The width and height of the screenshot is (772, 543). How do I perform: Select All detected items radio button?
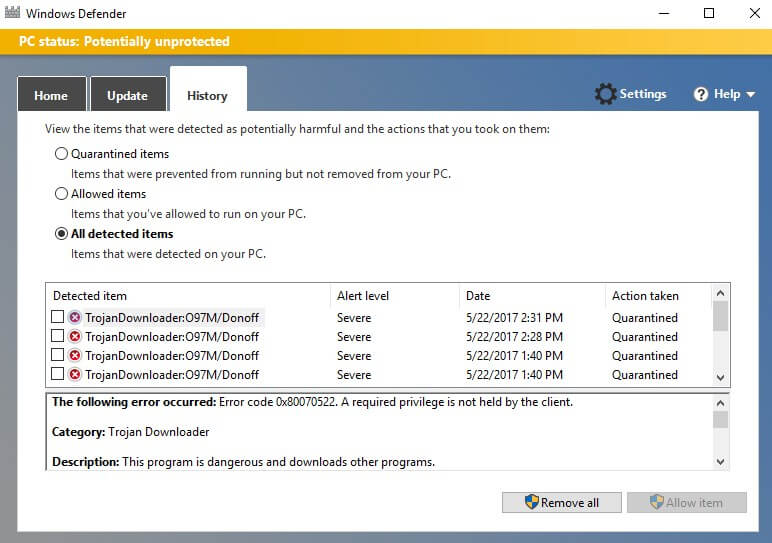[x=61, y=233]
